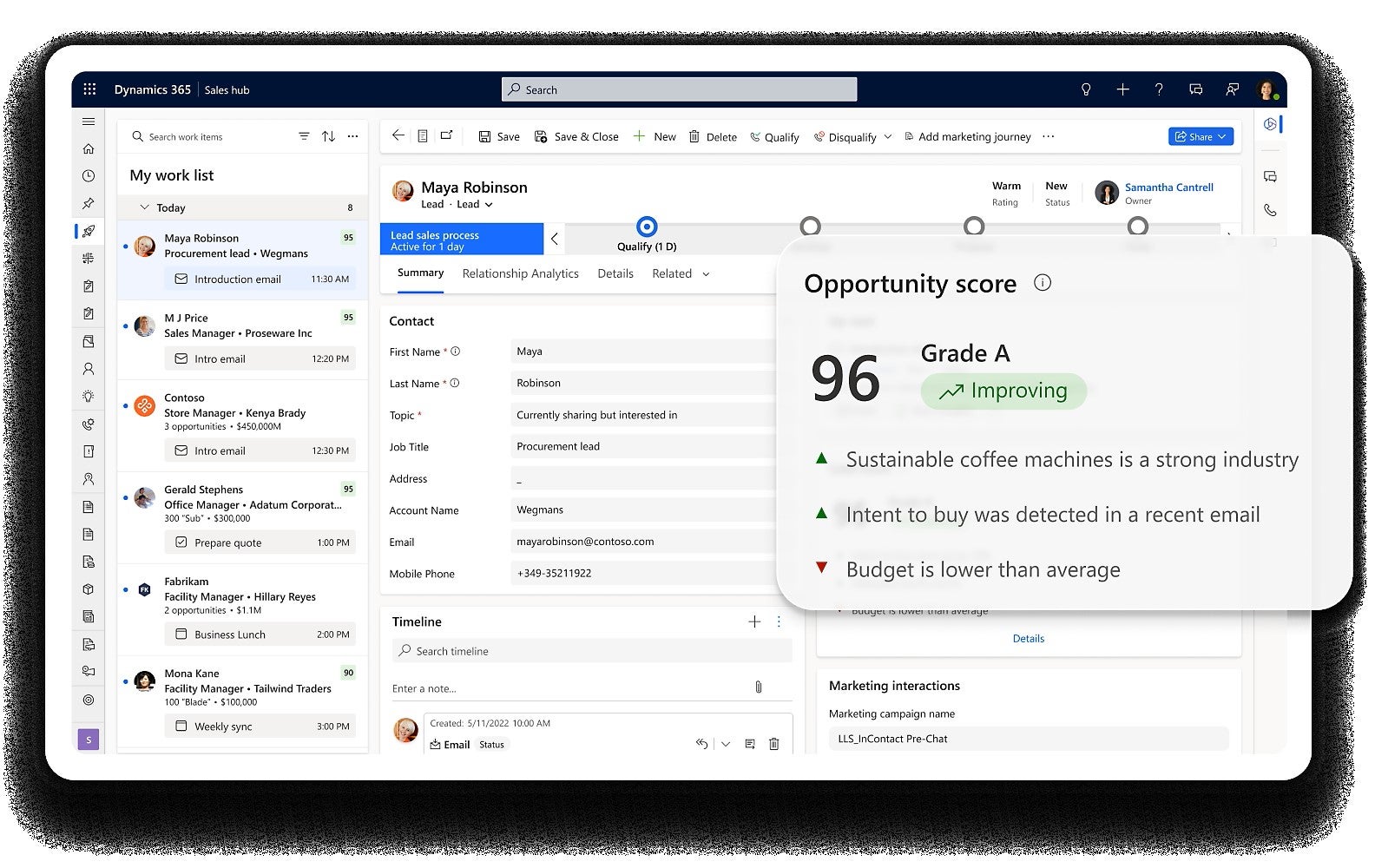Add a timeline entry with plus icon
Viewport: 1375px width, 868px height.
point(754,621)
